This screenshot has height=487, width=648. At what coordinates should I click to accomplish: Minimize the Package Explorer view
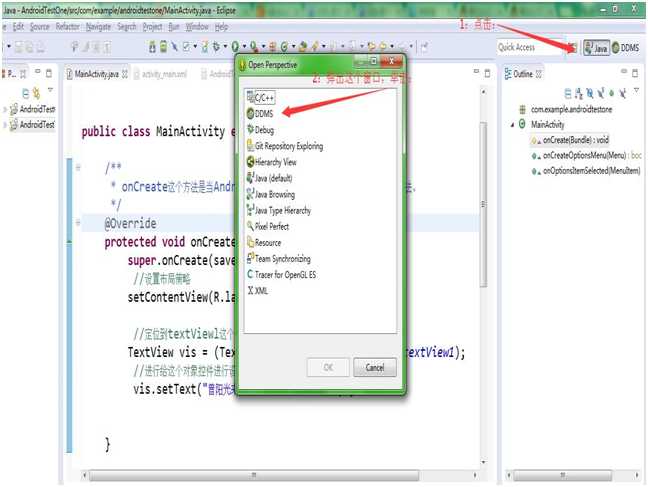[x=38, y=72]
